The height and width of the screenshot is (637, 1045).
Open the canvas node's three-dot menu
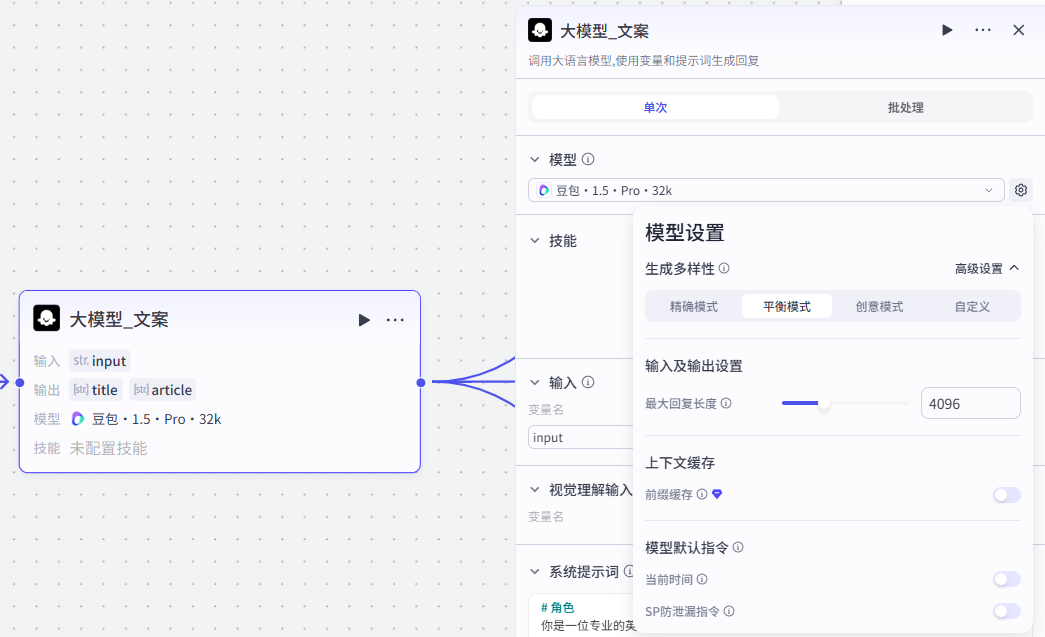point(395,320)
